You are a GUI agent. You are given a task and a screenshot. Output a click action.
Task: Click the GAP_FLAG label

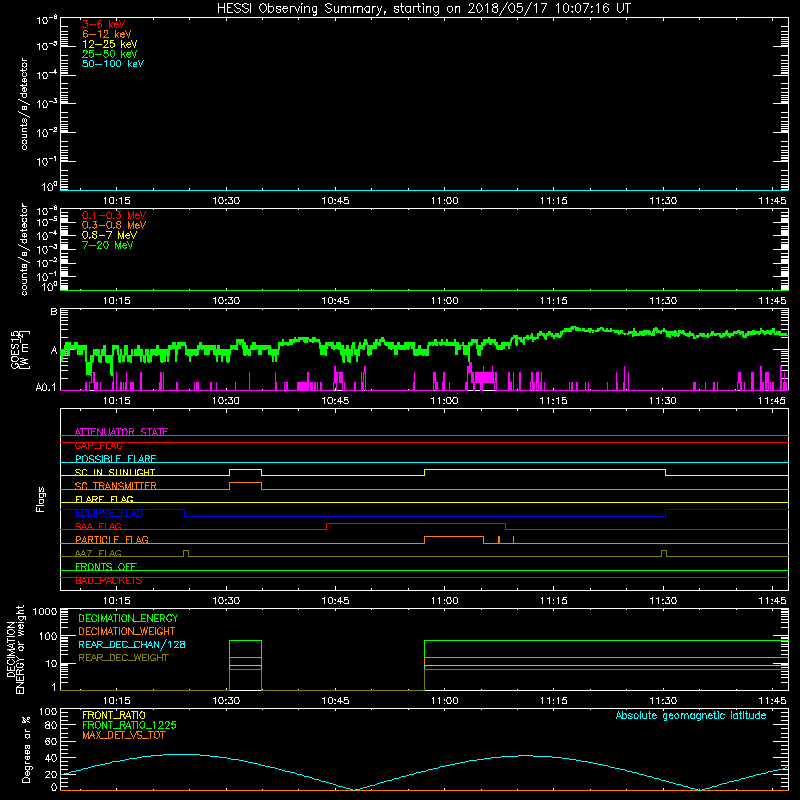[x=98, y=445]
